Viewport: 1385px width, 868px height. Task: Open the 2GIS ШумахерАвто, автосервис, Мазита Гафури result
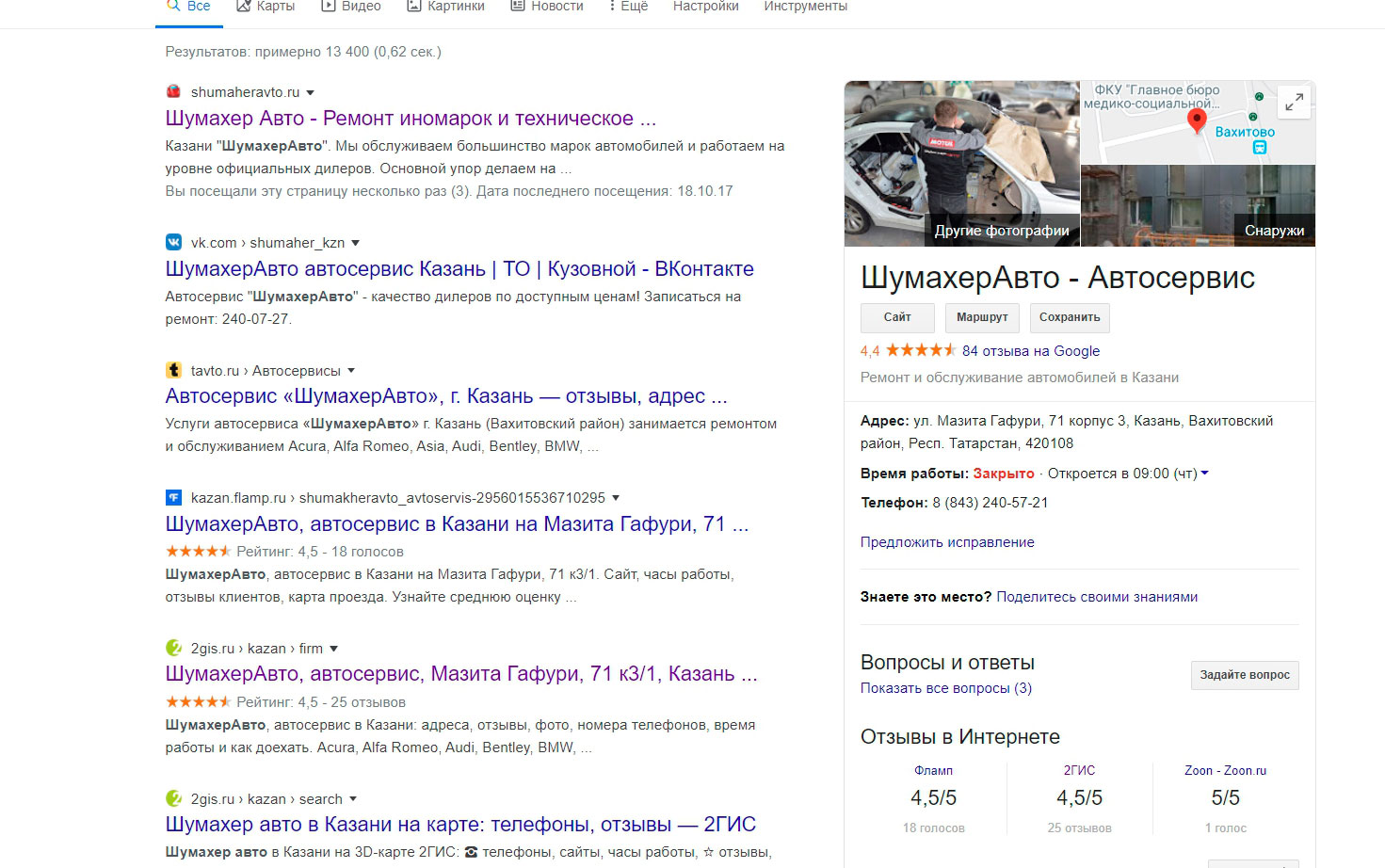[461, 674]
